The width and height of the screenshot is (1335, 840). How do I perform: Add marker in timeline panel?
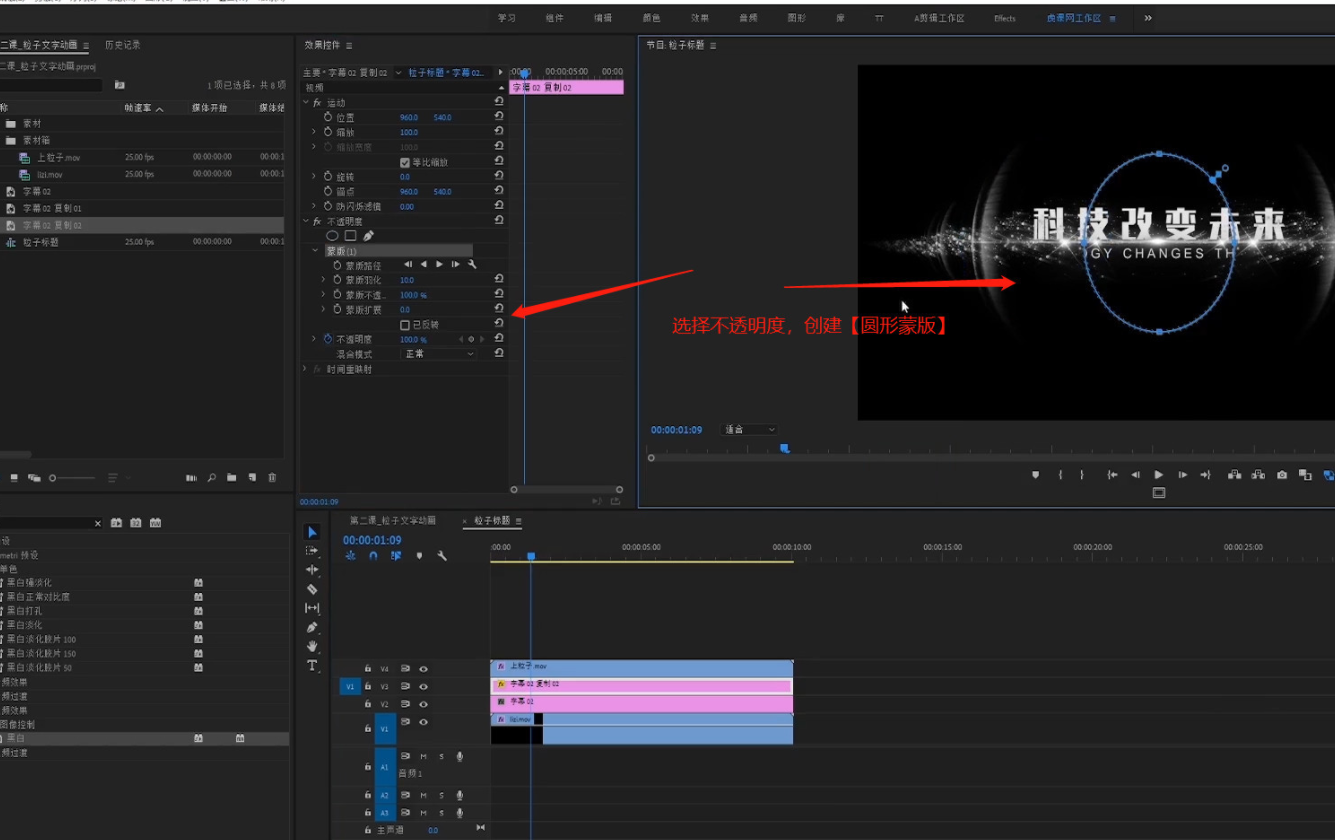point(419,556)
